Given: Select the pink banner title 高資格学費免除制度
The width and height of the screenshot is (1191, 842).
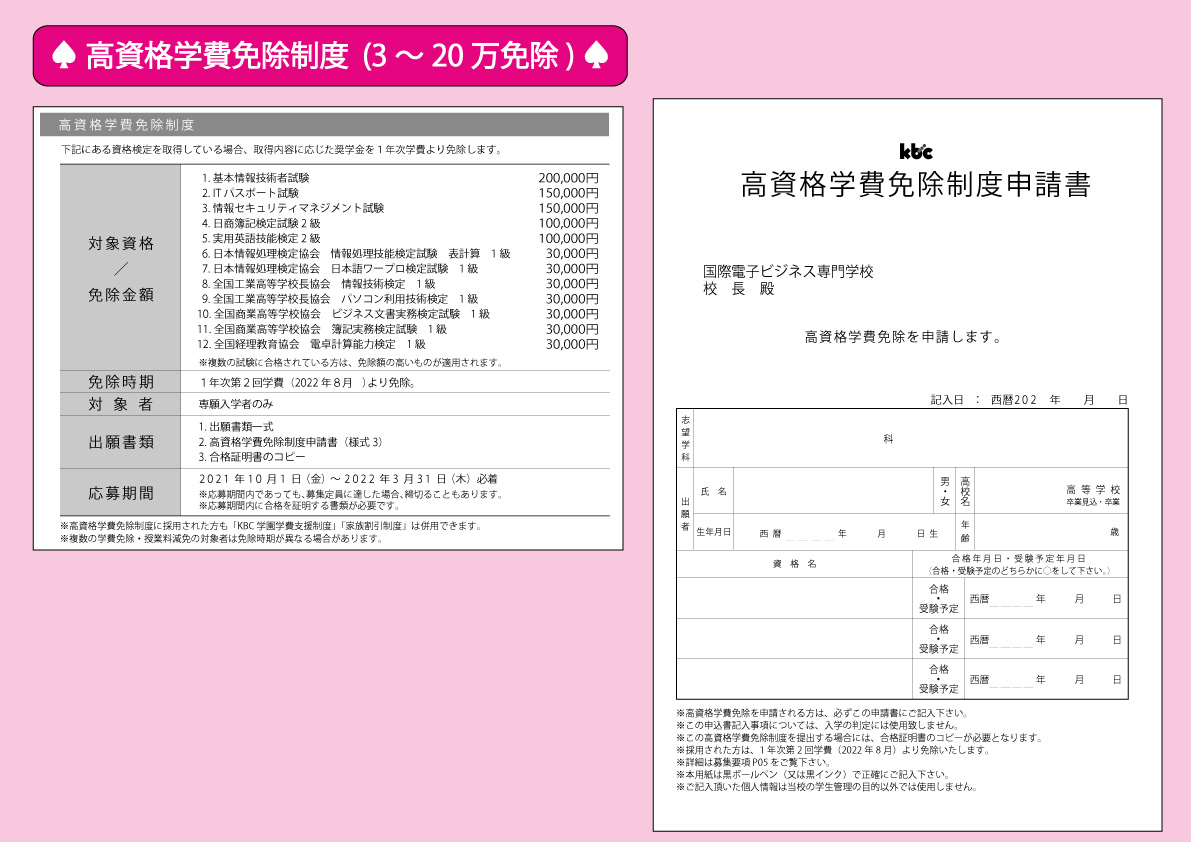Looking at the screenshot, I should [x=217, y=55].
